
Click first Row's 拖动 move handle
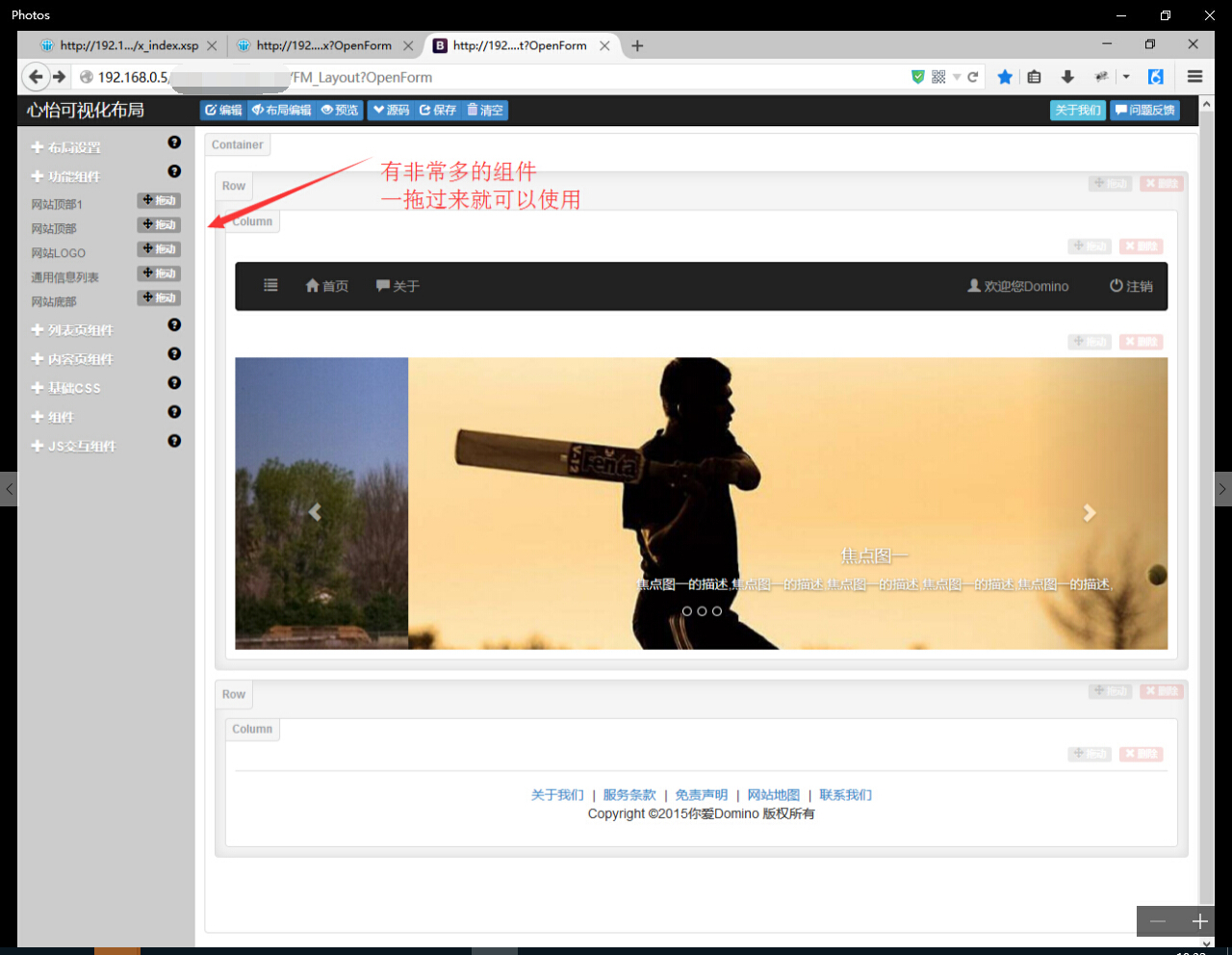[x=1111, y=184]
